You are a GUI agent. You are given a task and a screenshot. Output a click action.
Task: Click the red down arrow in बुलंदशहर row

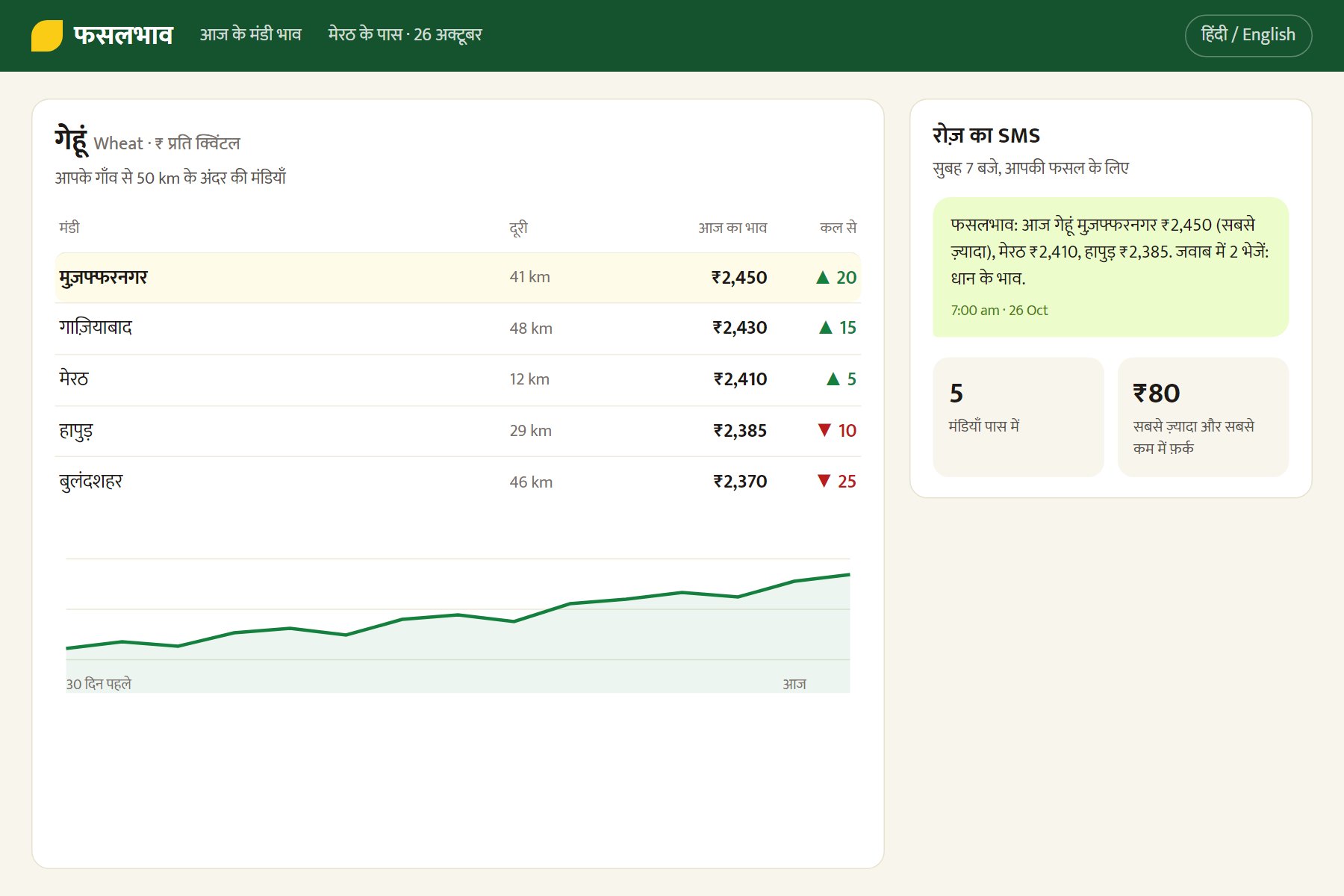pyautogui.click(x=824, y=481)
